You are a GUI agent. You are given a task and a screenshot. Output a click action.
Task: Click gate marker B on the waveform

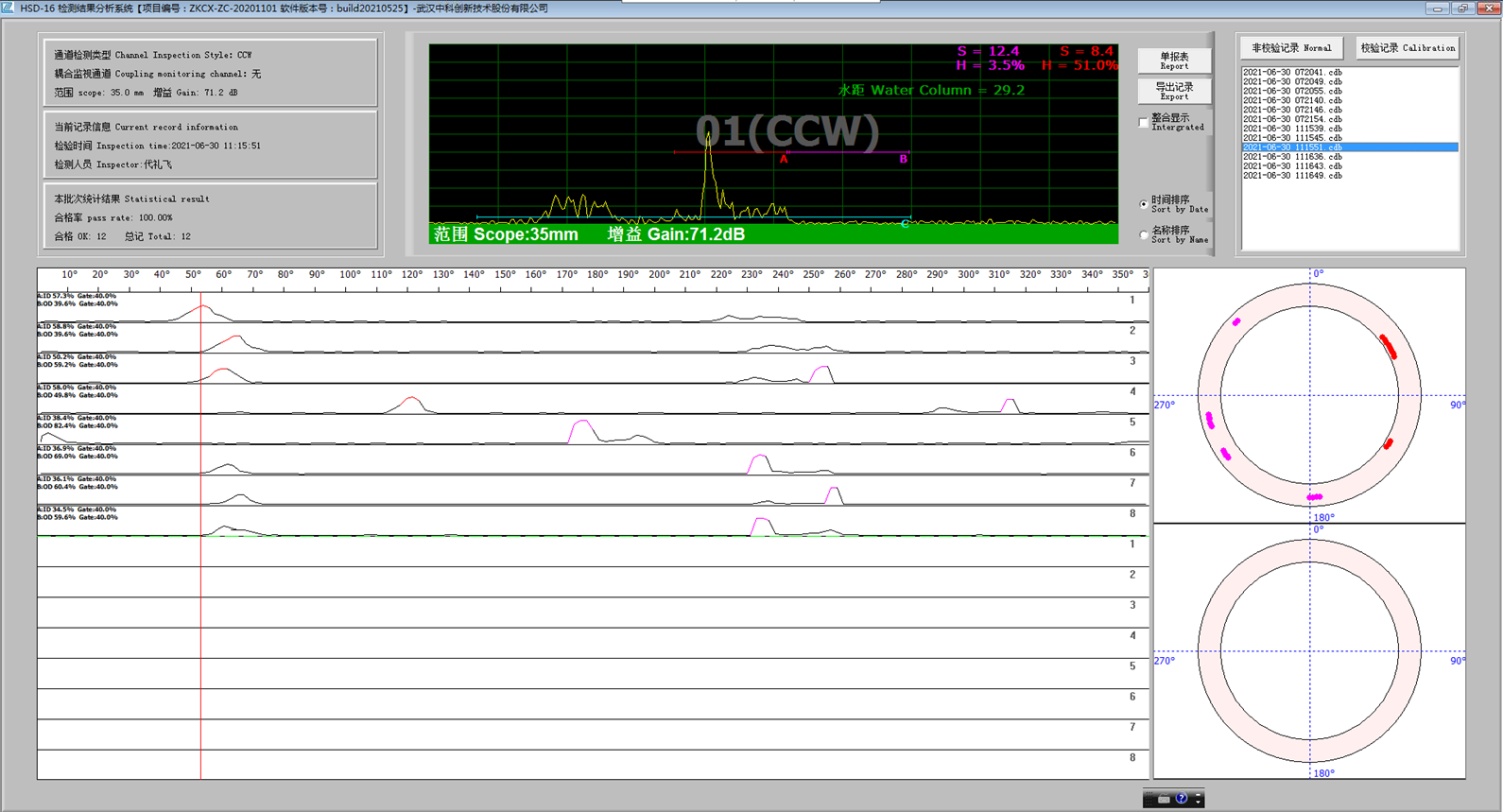903,159
